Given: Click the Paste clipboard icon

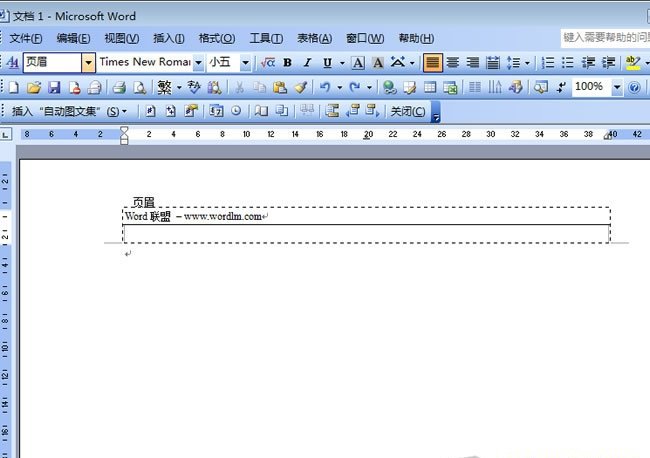Looking at the screenshot, I should (x=280, y=87).
